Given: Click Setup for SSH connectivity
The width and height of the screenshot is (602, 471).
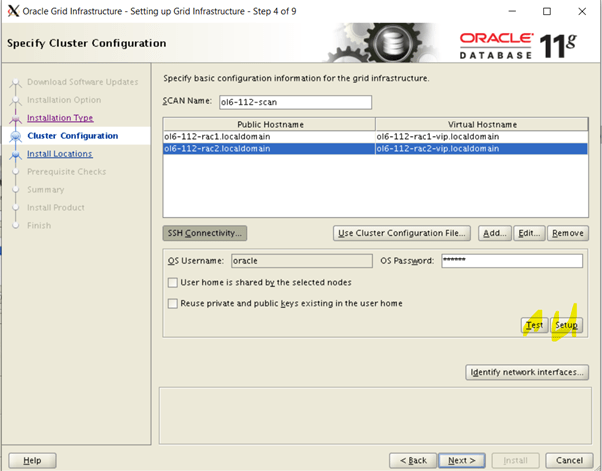Looking at the screenshot, I should [566, 325].
